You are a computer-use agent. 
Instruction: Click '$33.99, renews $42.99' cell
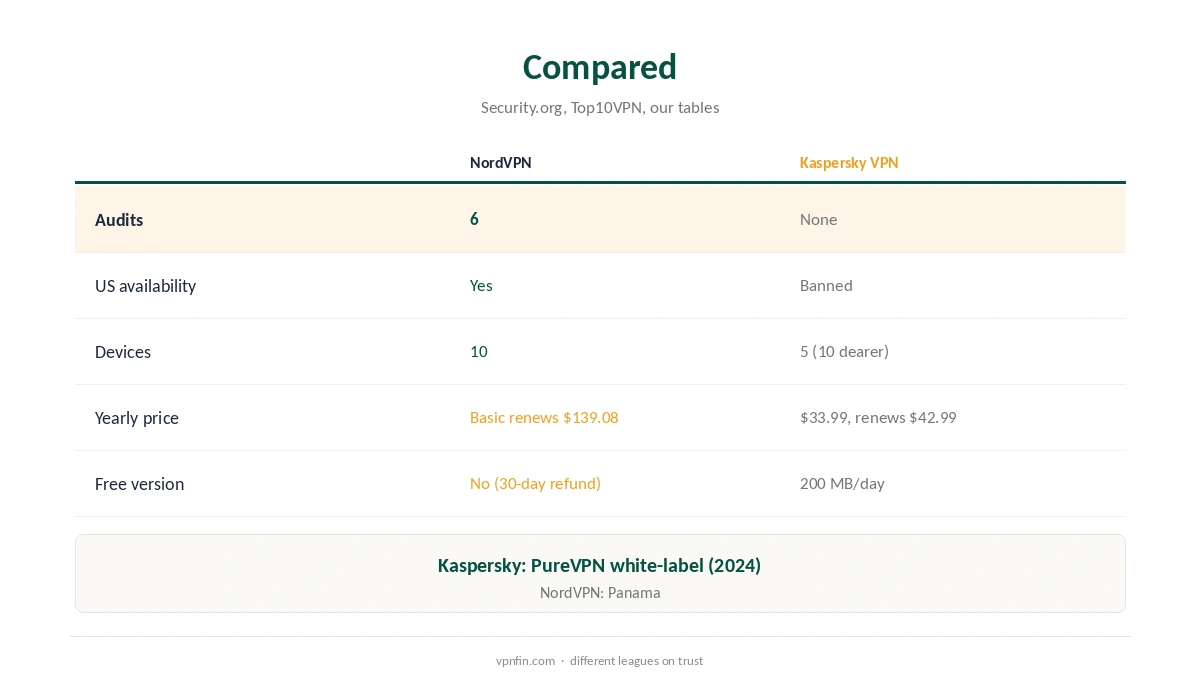878,417
